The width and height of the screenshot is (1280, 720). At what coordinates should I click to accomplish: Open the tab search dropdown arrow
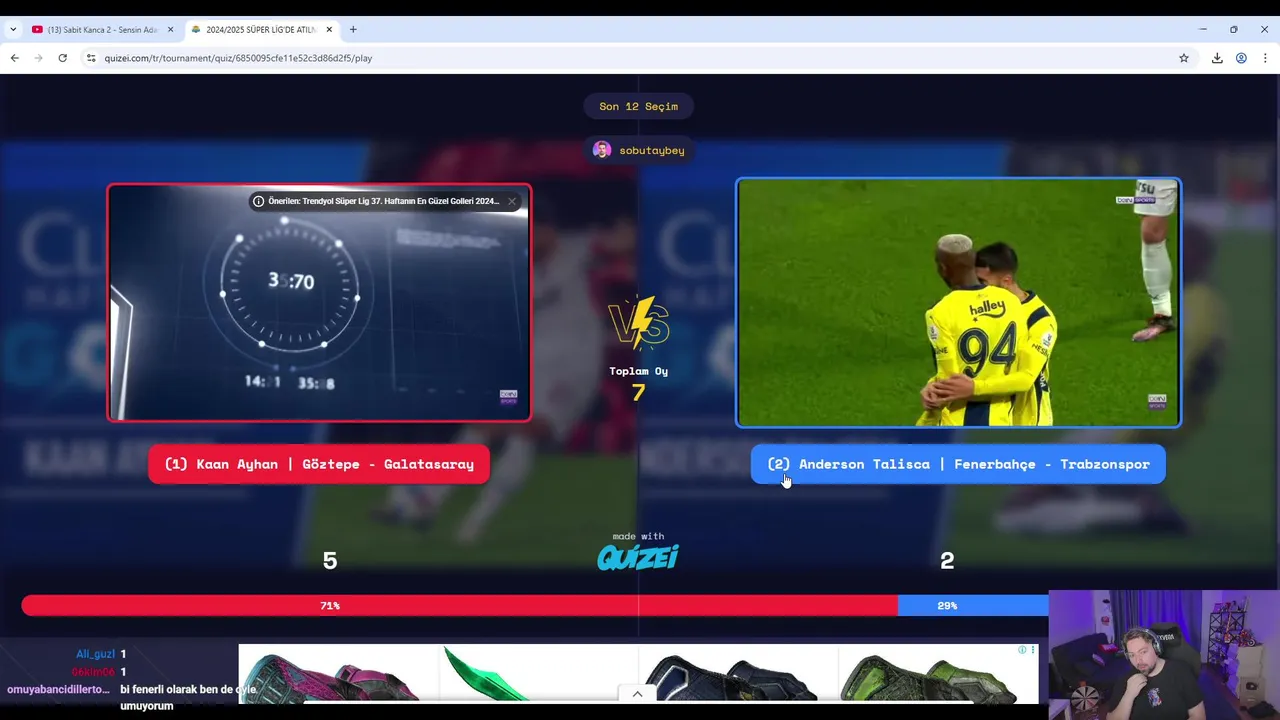point(13,30)
